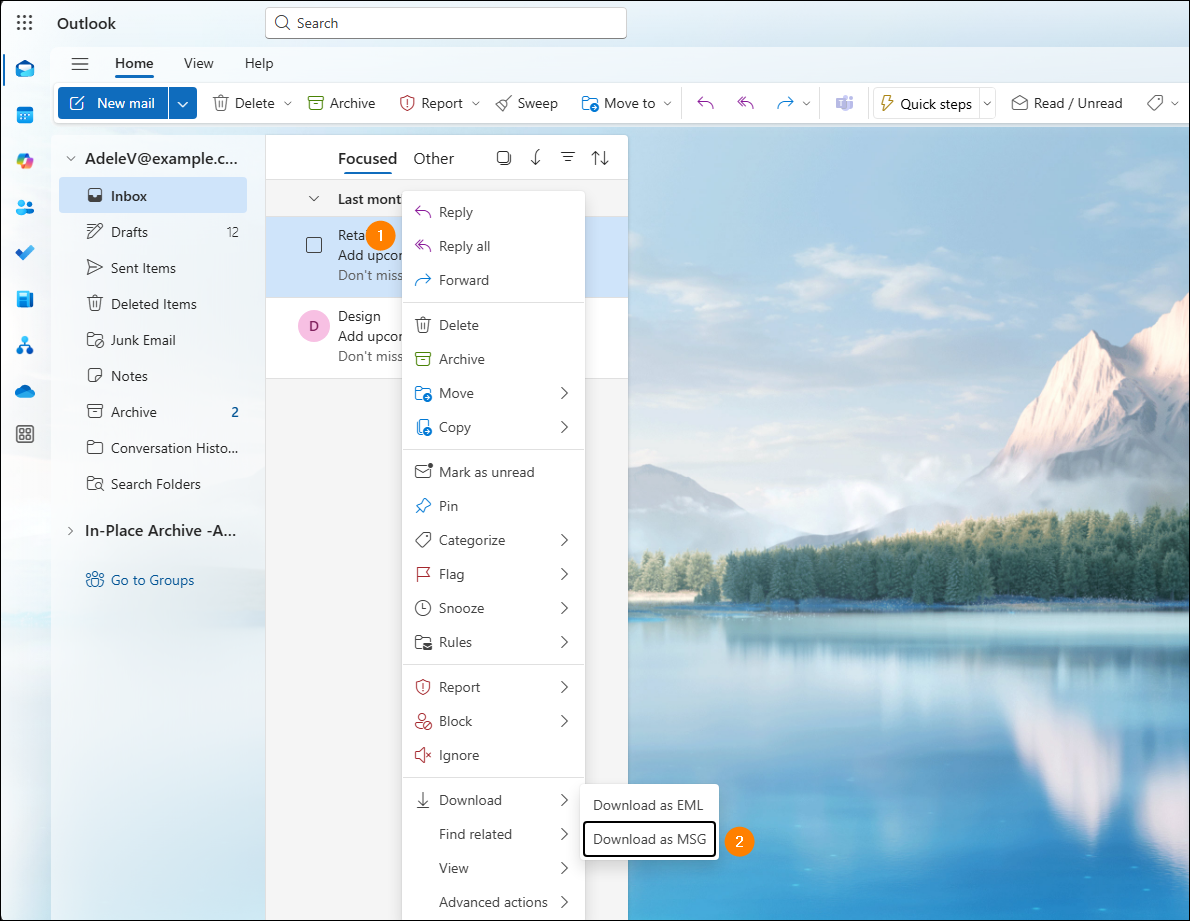Open People from the left app rail
This screenshot has width=1190, height=921.
[x=25, y=207]
